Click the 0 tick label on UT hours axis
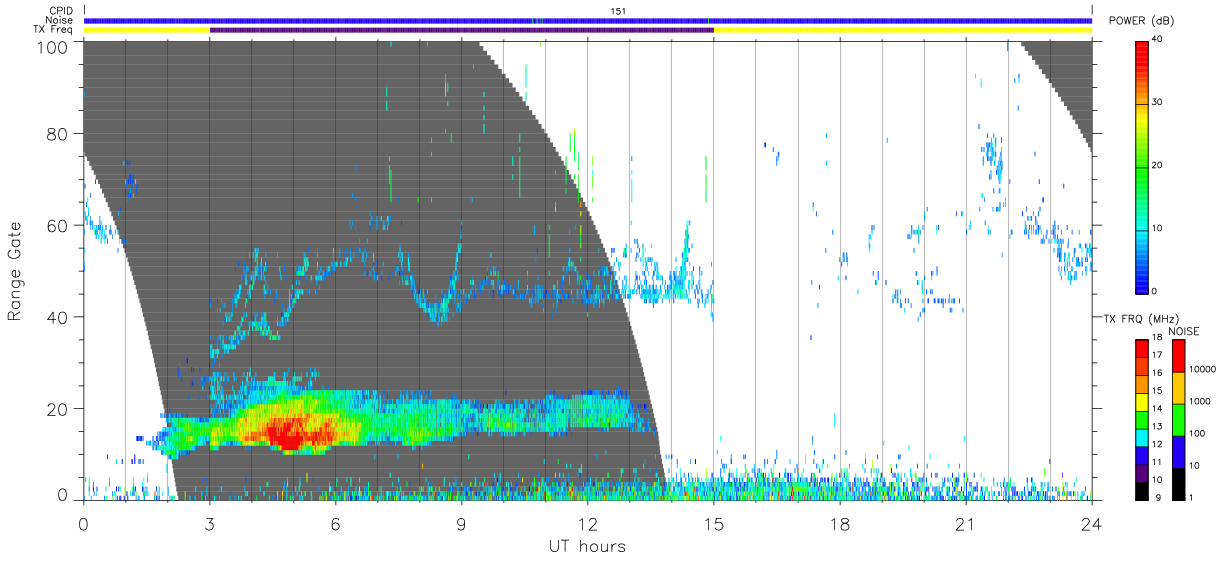Screen dimensions: 1228x567 pyautogui.click(x=84, y=523)
